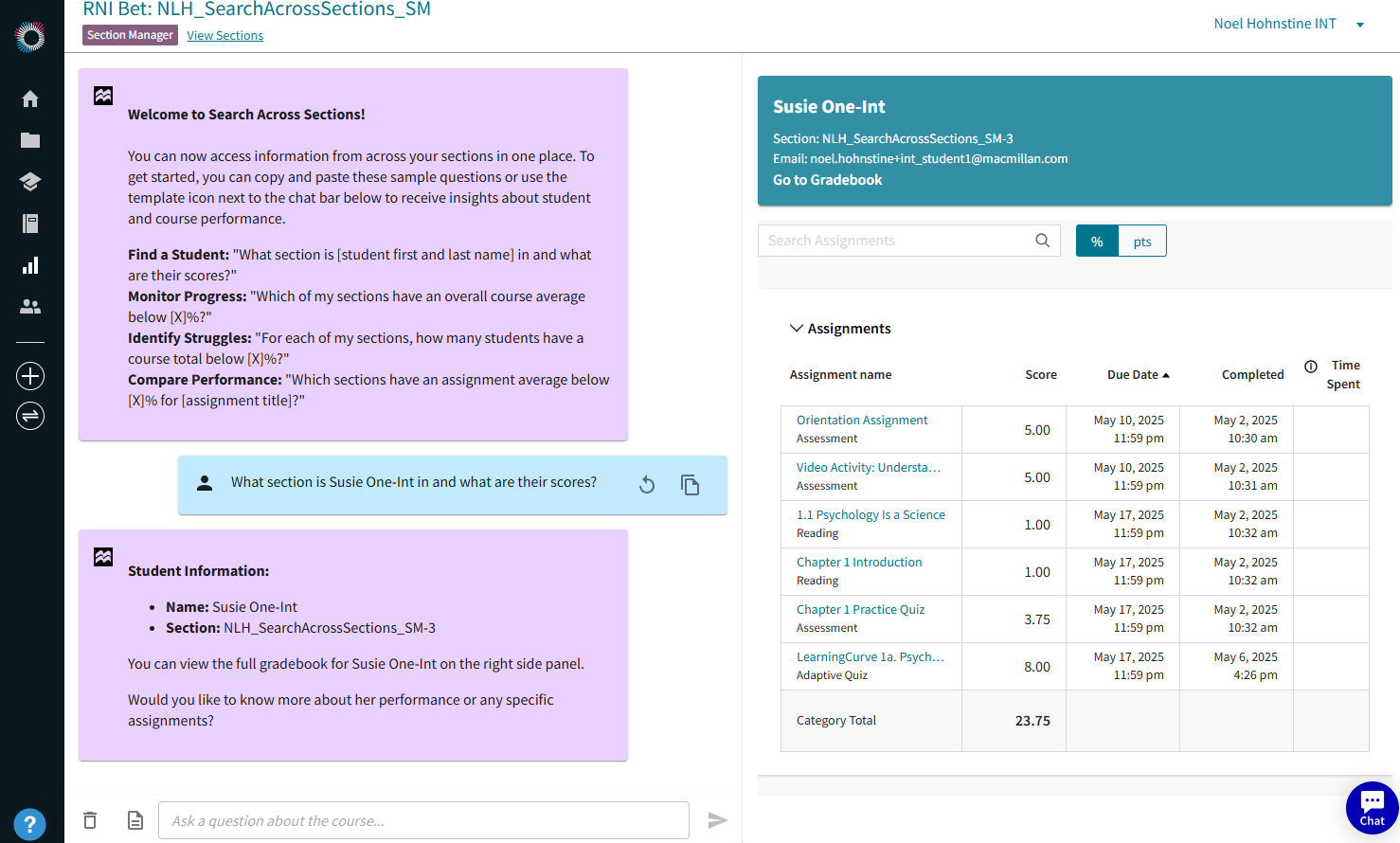Go to Gradebook for Susie One-Int
This screenshot has width=1400, height=843.
(x=827, y=179)
